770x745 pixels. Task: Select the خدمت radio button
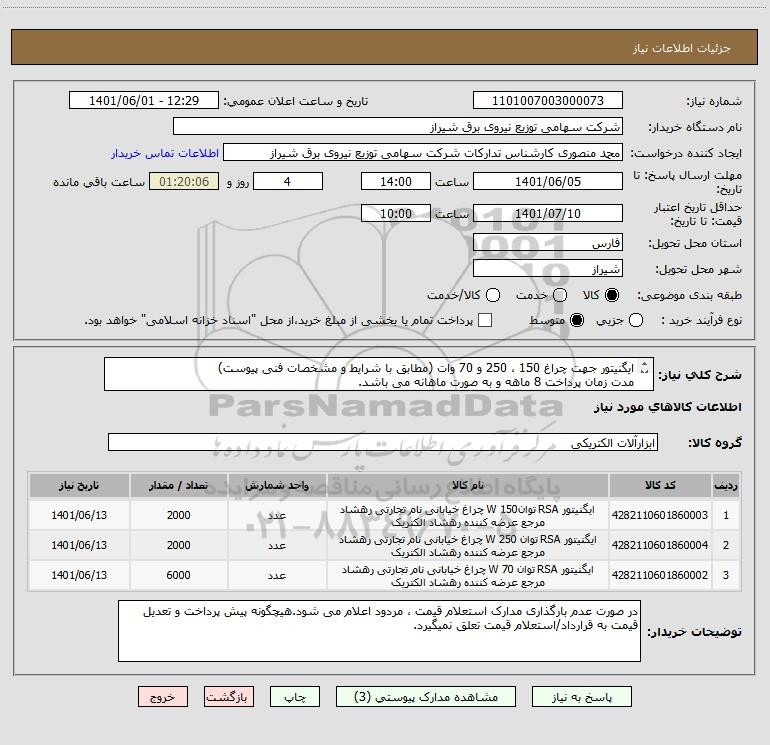(560, 295)
